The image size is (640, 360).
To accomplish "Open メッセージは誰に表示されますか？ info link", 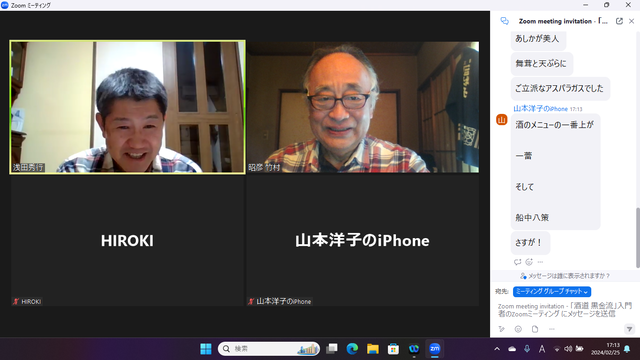I will (565, 276).
